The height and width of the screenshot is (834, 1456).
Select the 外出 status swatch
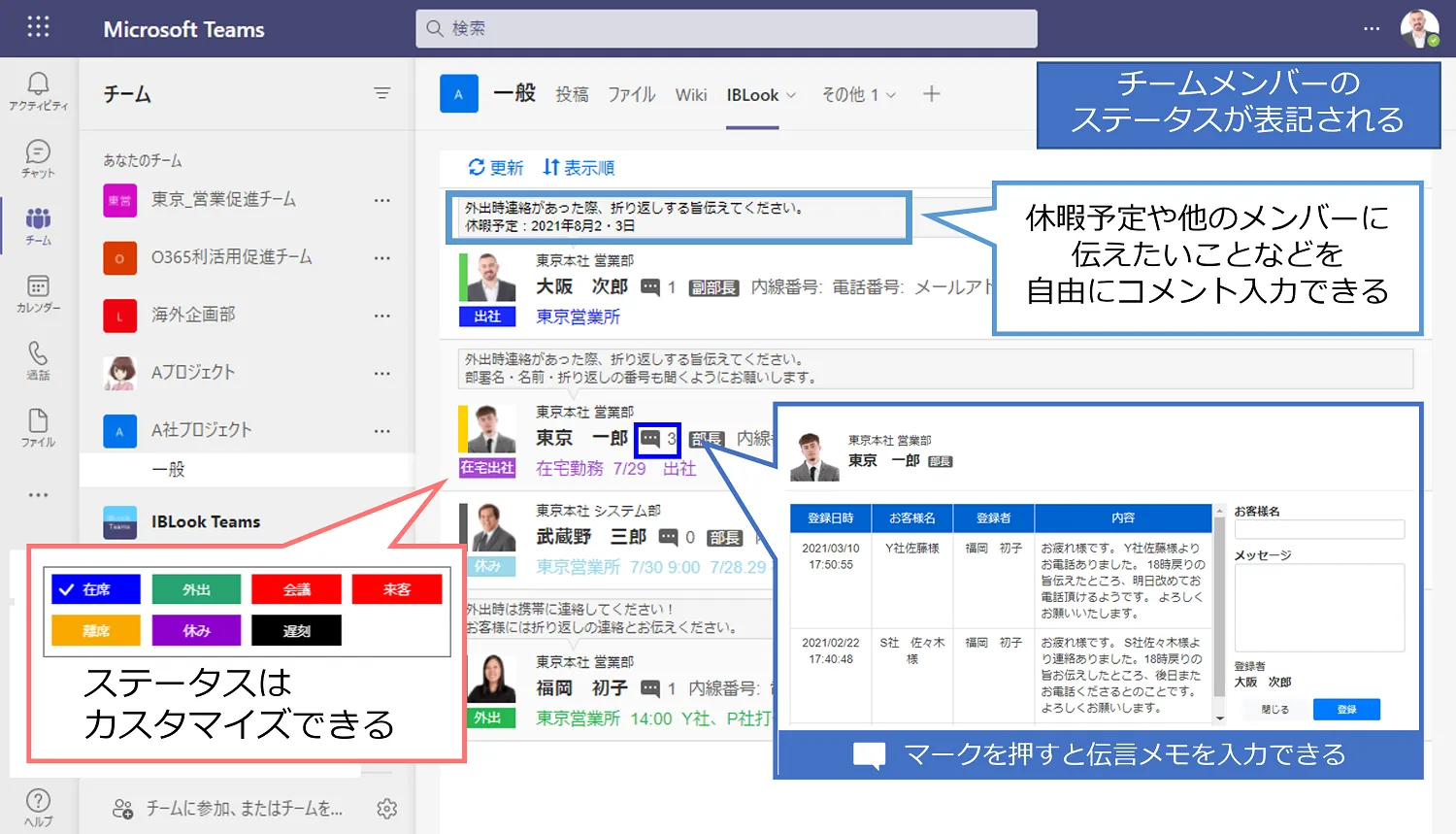(x=196, y=589)
